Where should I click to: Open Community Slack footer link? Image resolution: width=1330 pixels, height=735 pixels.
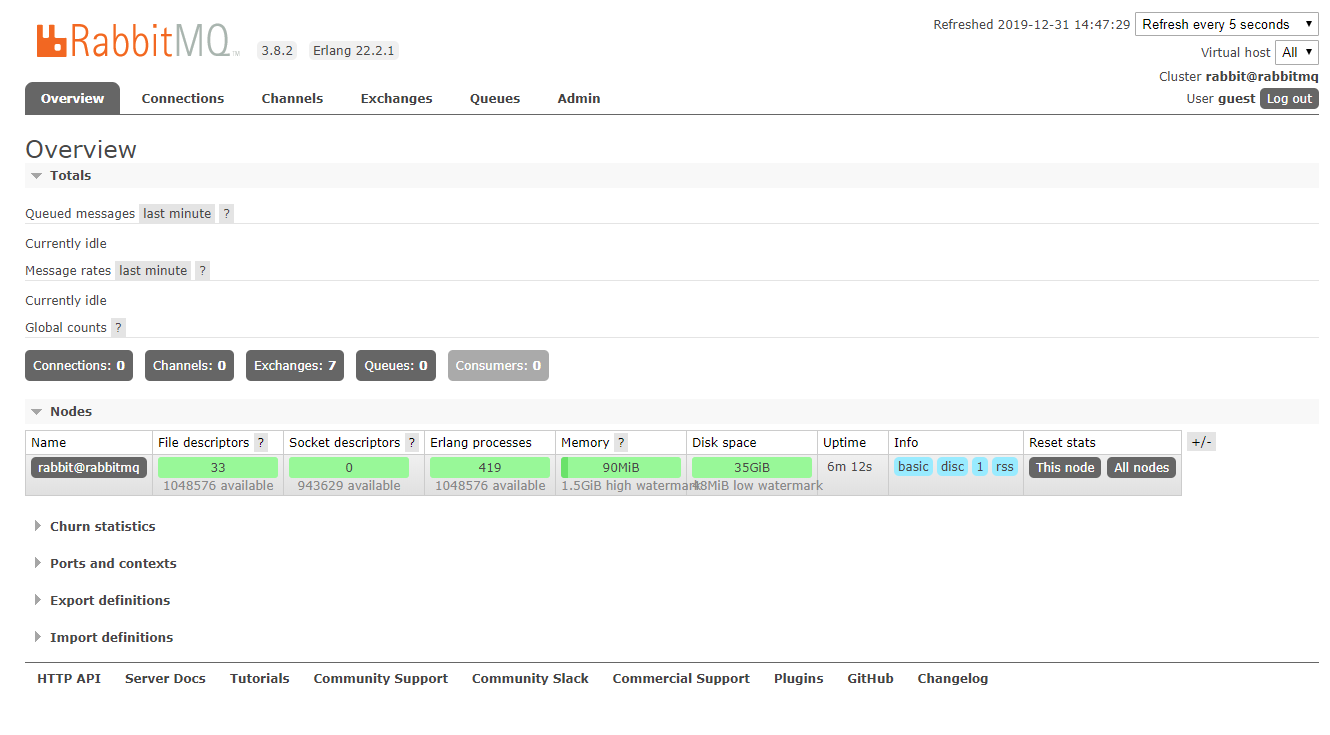(530, 678)
